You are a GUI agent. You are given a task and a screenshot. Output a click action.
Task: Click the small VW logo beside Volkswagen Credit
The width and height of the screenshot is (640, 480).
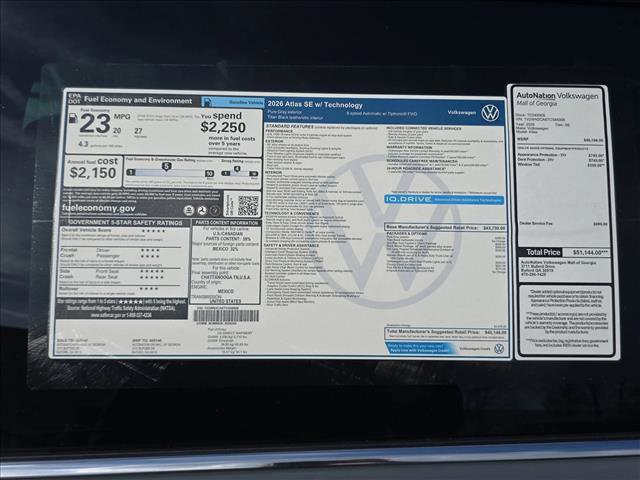coord(499,349)
